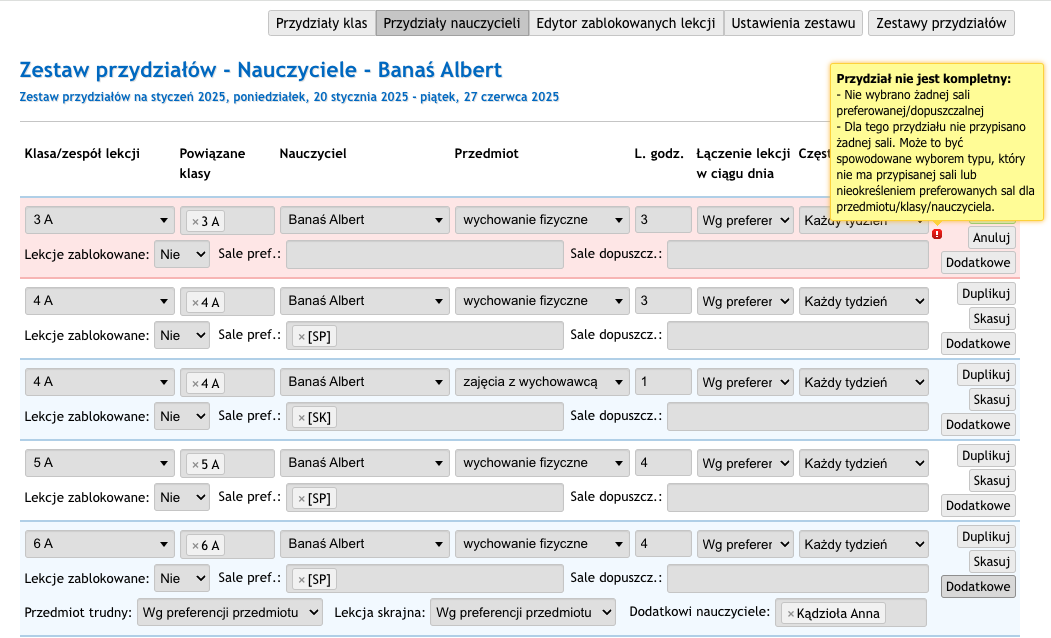The height and width of the screenshot is (638, 1051).
Task: Open teacher dropdown in the 3 A row
Action: [365, 220]
